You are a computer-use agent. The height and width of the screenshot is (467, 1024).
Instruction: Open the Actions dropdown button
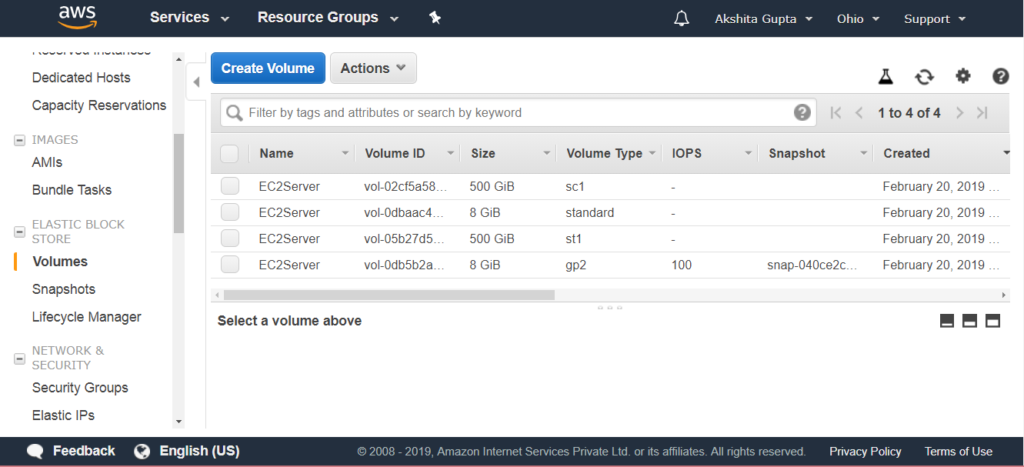[x=373, y=68]
